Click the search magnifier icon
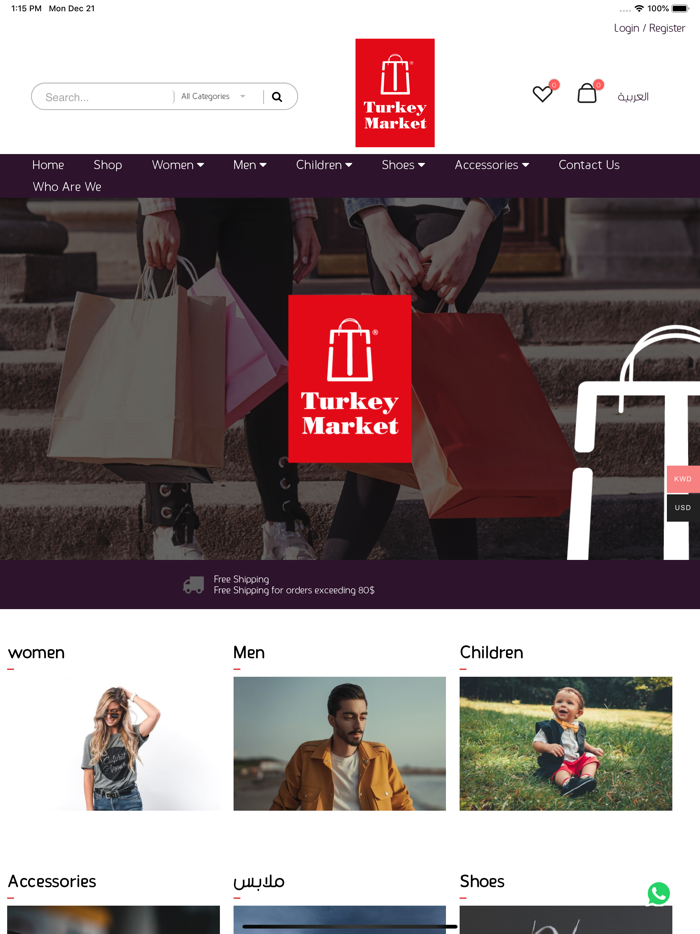 [277, 96]
